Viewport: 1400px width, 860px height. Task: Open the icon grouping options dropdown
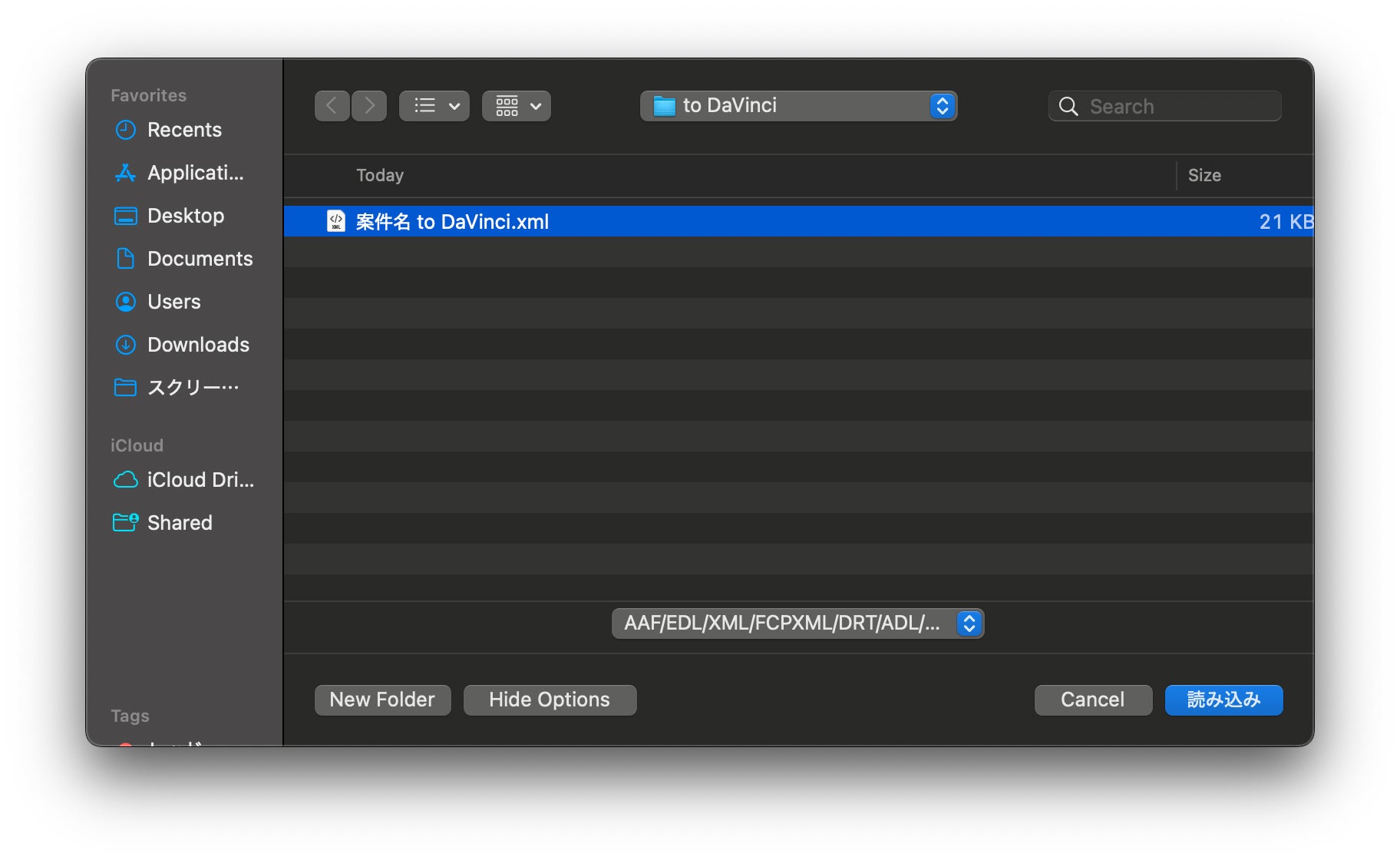pyautogui.click(x=516, y=106)
